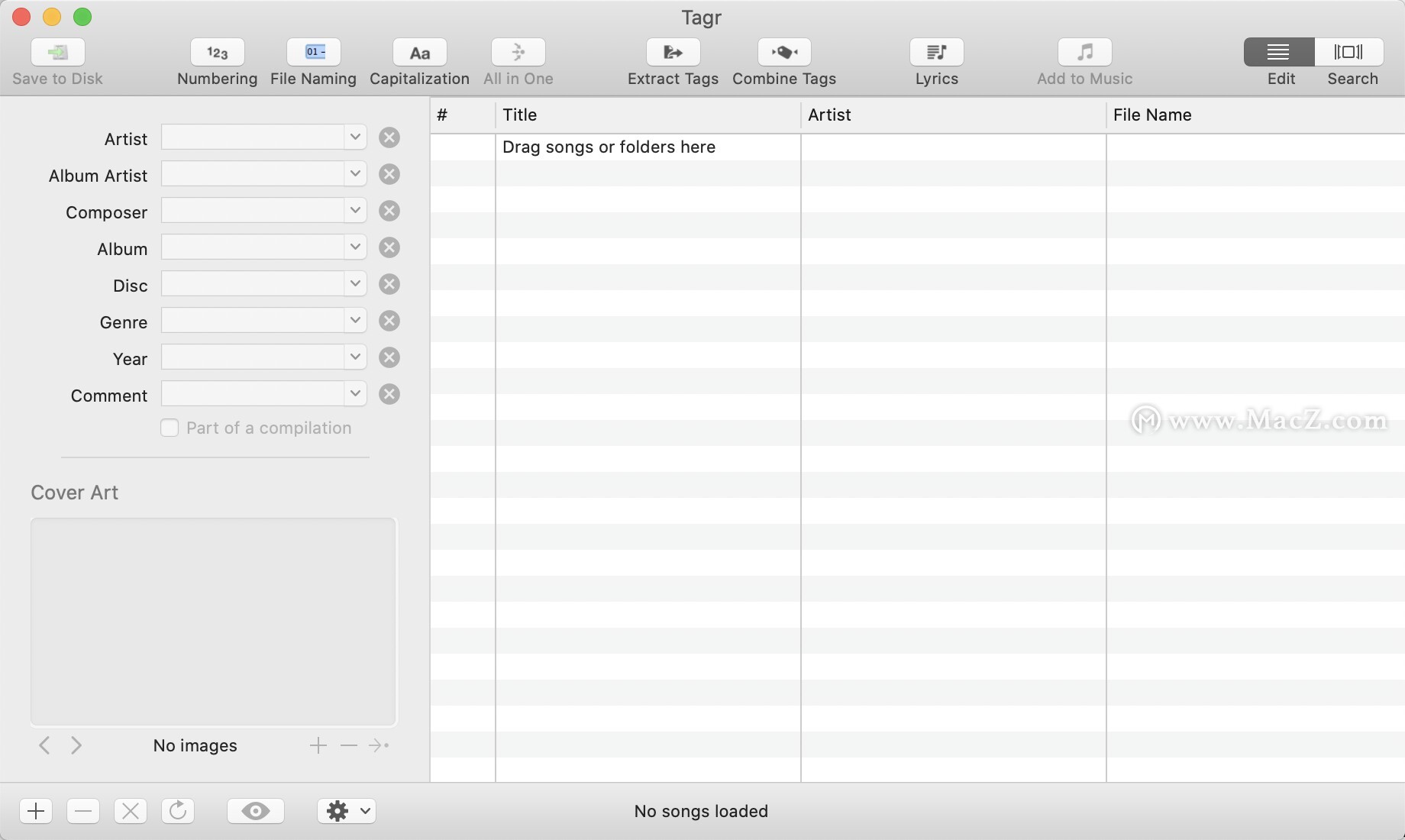Open the Extract Tags tool
This screenshot has height=840, width=1405.
click(x=673, y=52)
